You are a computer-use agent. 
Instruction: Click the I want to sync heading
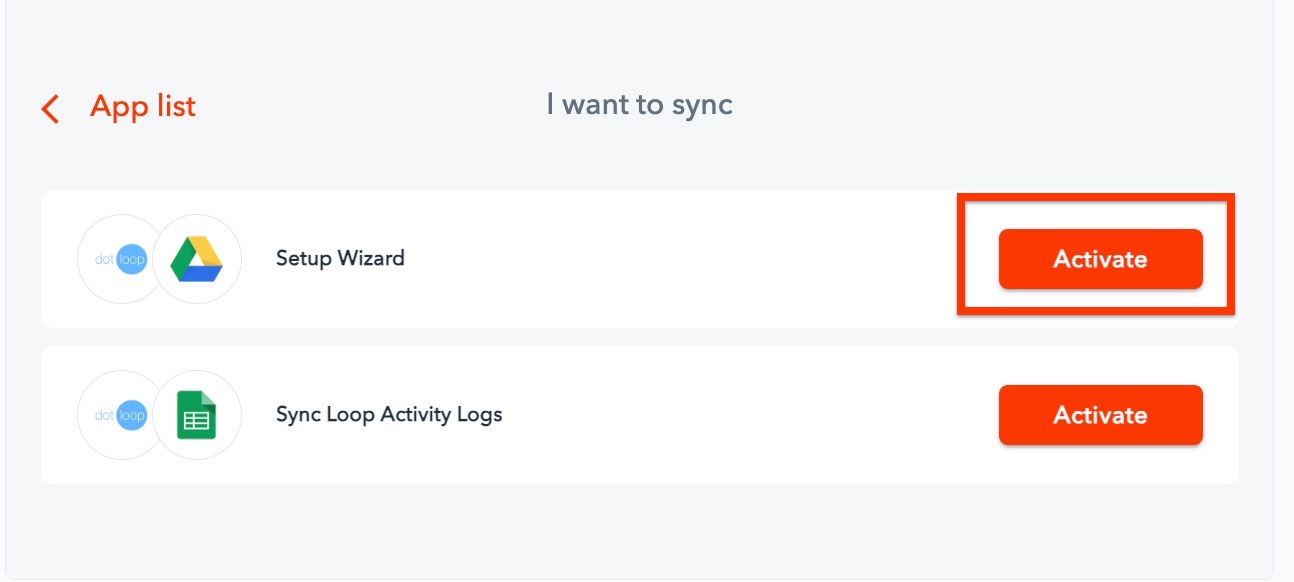(x=640, y=103)
